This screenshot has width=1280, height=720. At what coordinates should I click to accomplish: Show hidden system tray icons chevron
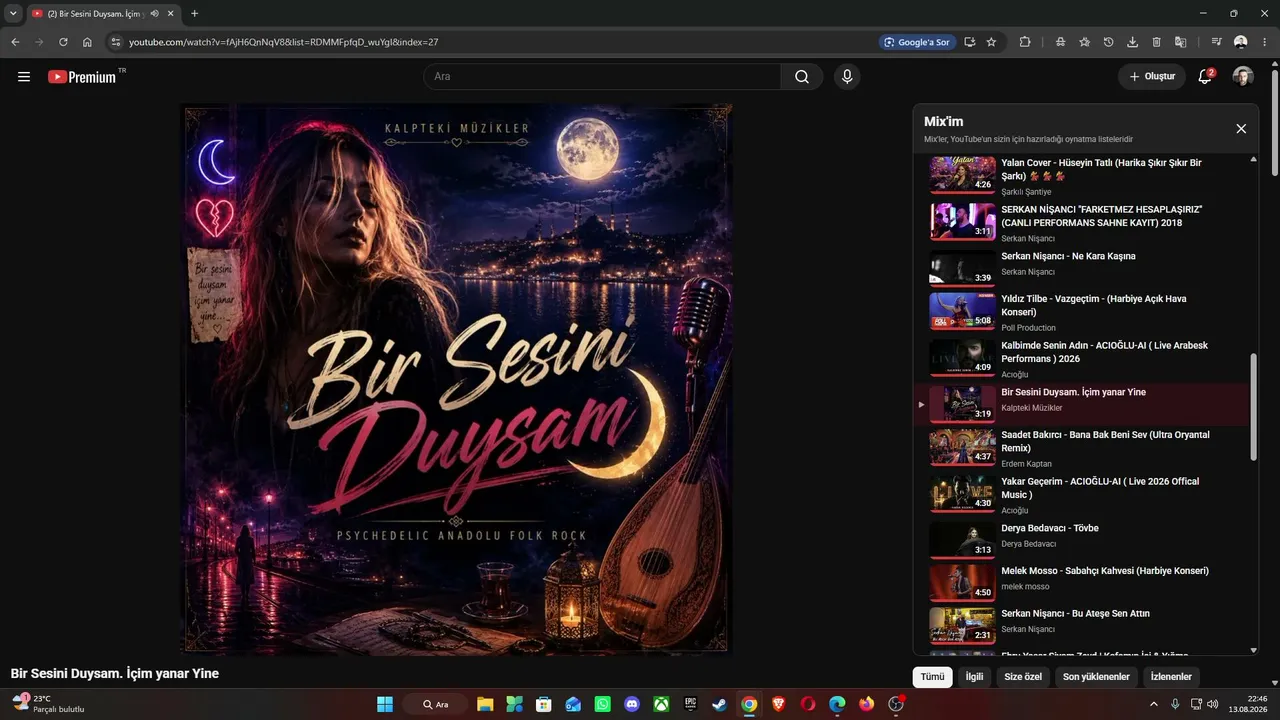[x=1153, y=704]
